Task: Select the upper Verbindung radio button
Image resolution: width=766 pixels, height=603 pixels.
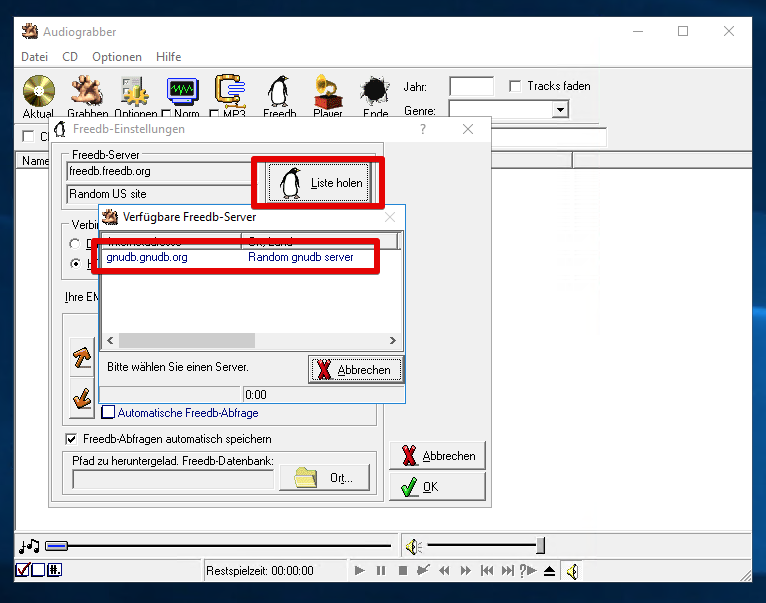Action: [75, 243]
